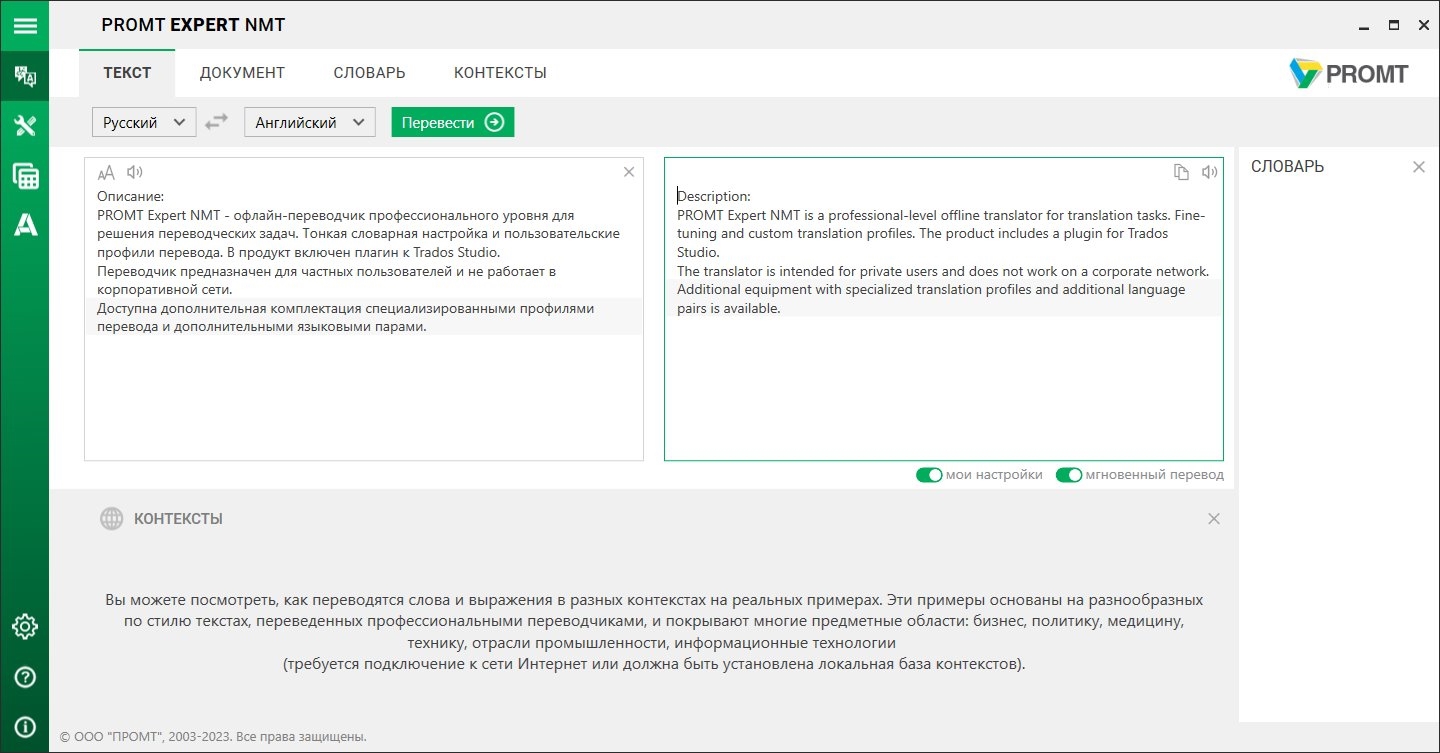The width and height of the screenshot is (1440, 753).
Task: Open the help question mark icon
Action: 24,677
